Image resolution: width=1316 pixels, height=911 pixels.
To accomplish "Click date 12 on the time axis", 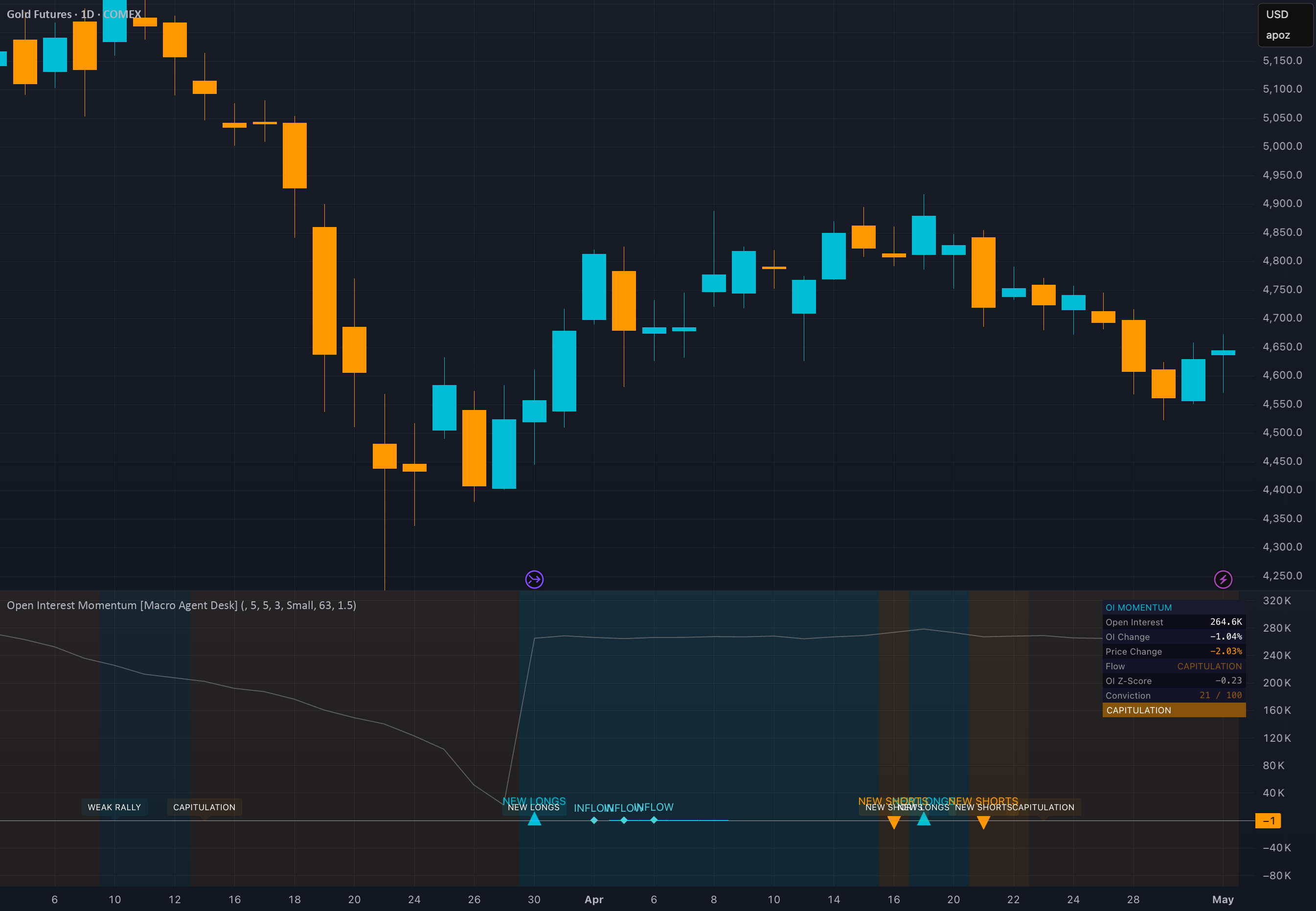I will [175, 900].
